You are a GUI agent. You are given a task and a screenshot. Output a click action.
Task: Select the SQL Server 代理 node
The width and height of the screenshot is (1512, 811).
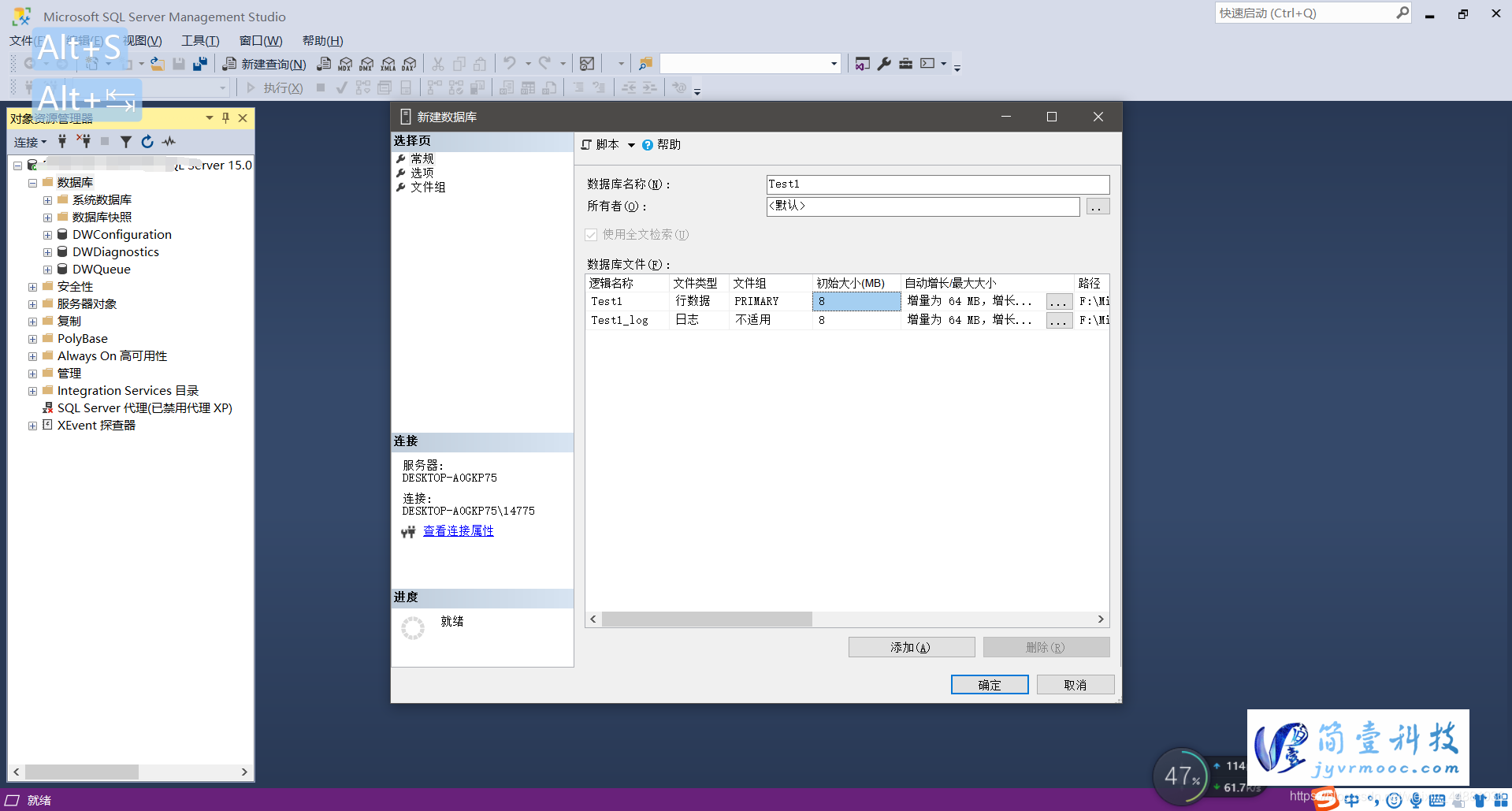[145, 408]
